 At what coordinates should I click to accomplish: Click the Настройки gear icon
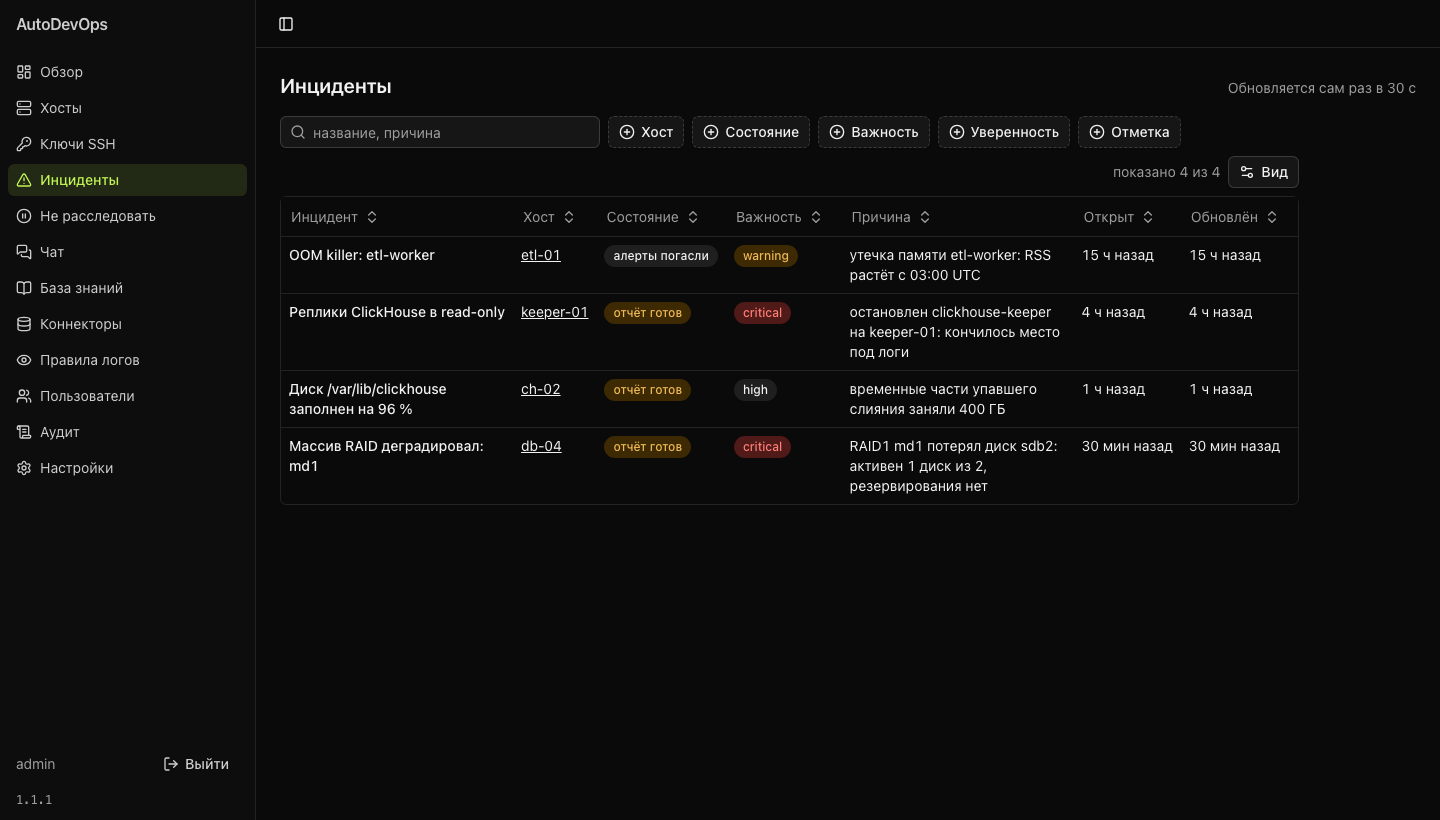(24, 468)
